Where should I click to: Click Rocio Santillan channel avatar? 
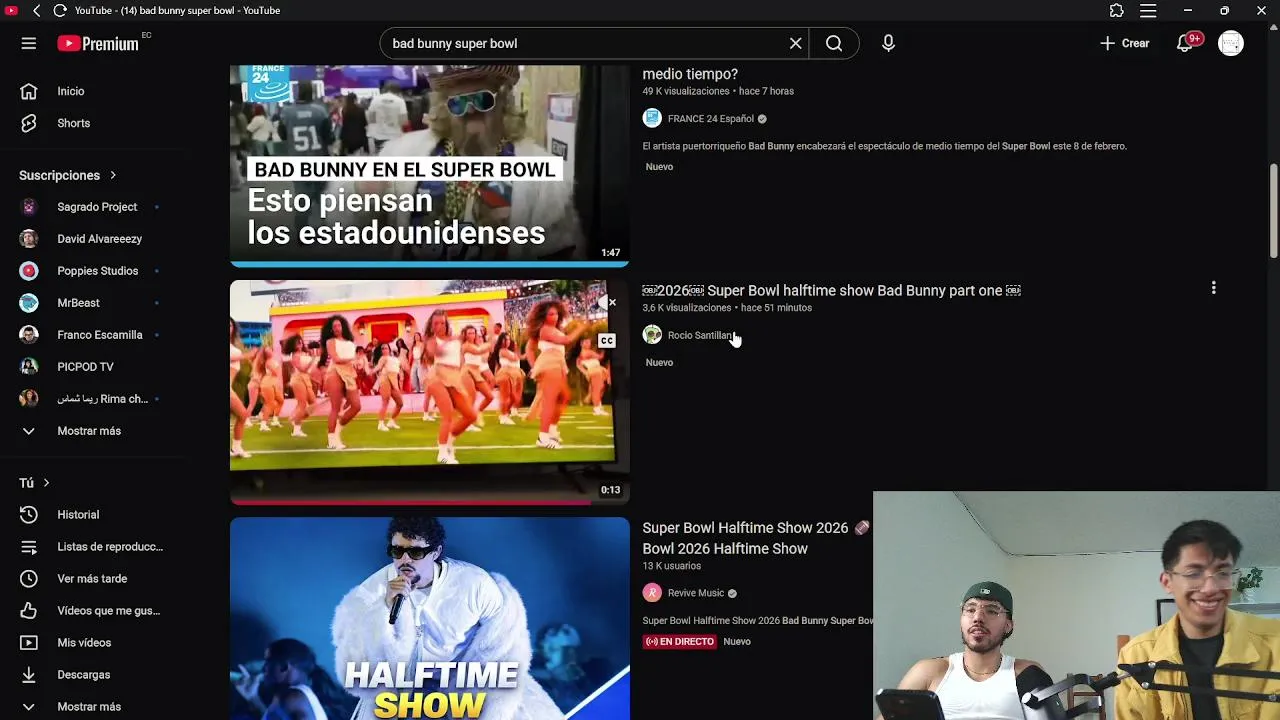pyautogui.click(x=652, y=335)
